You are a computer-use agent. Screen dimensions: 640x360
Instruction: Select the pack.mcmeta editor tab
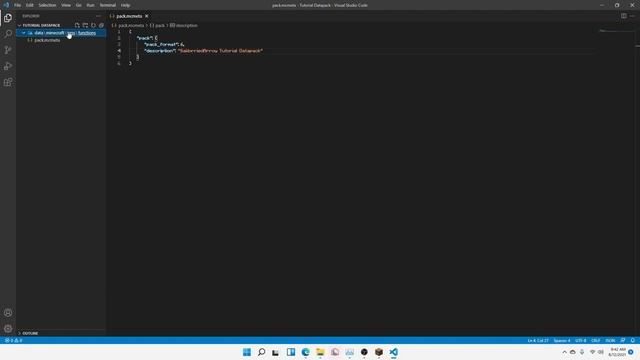[129, 16]
